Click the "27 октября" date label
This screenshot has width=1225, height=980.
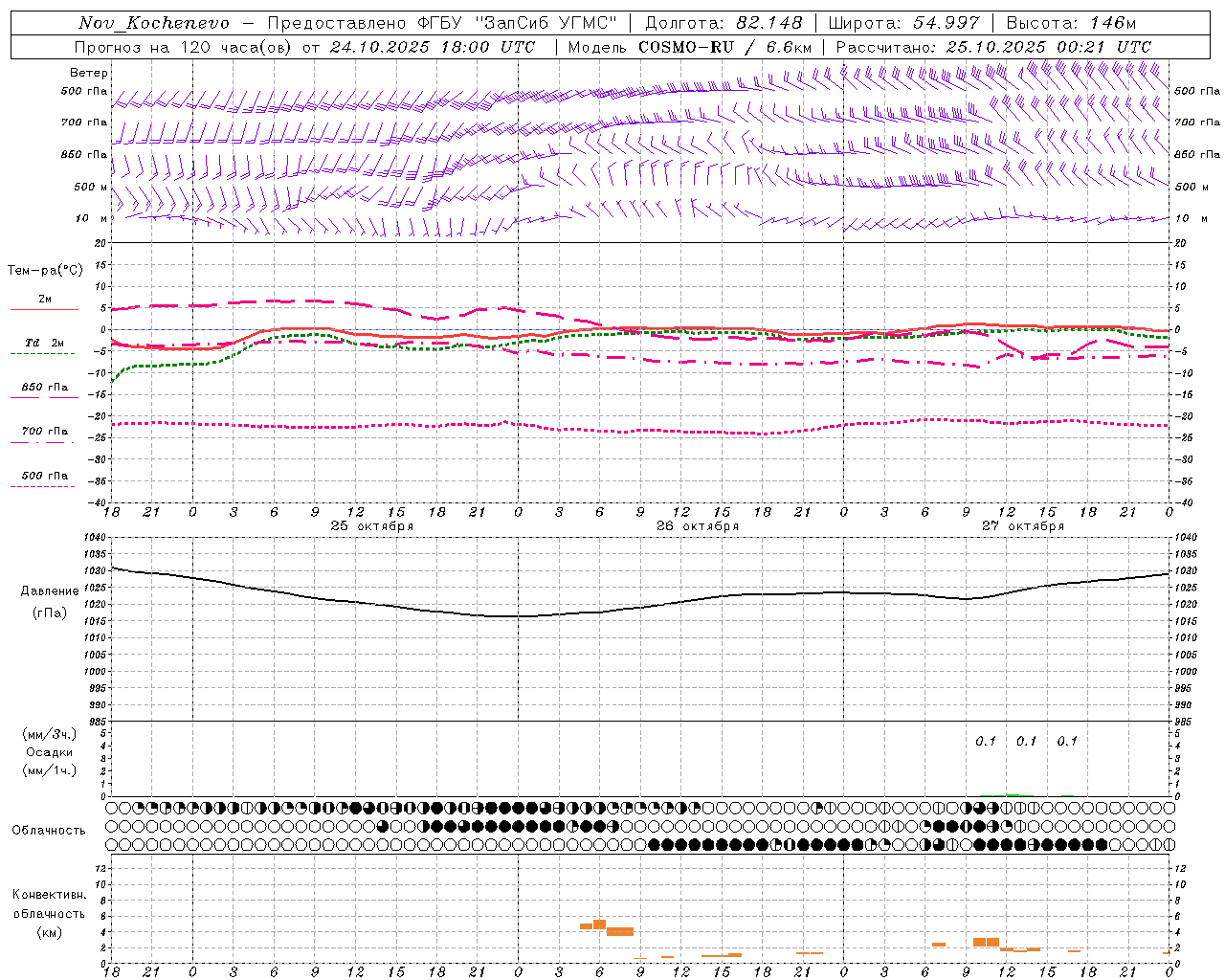[x=1023, y=526]
